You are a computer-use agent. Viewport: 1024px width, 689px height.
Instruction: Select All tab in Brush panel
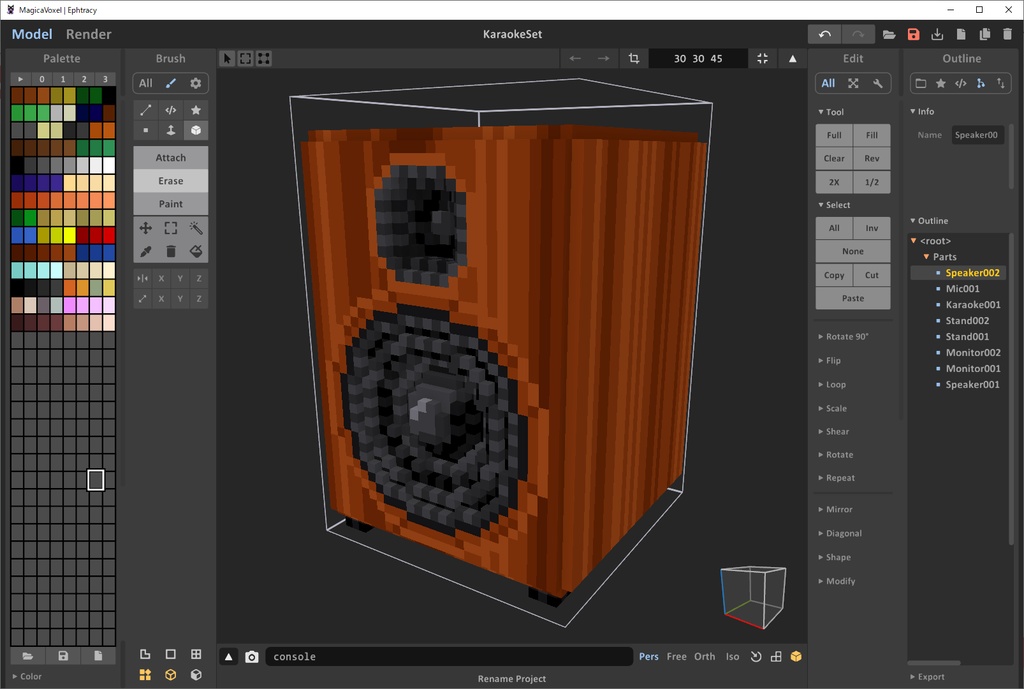(x=146, y=83)
